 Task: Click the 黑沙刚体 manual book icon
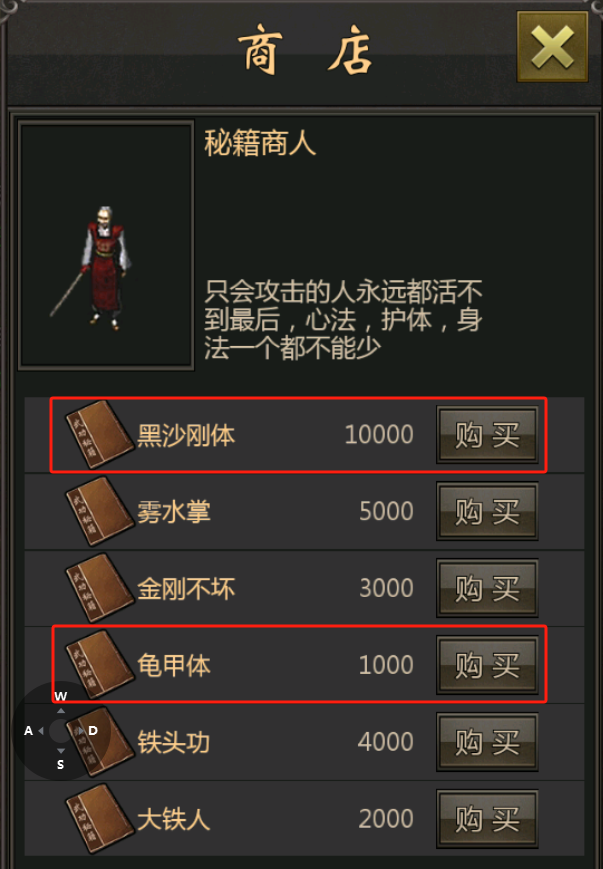(x=100, y=435)
